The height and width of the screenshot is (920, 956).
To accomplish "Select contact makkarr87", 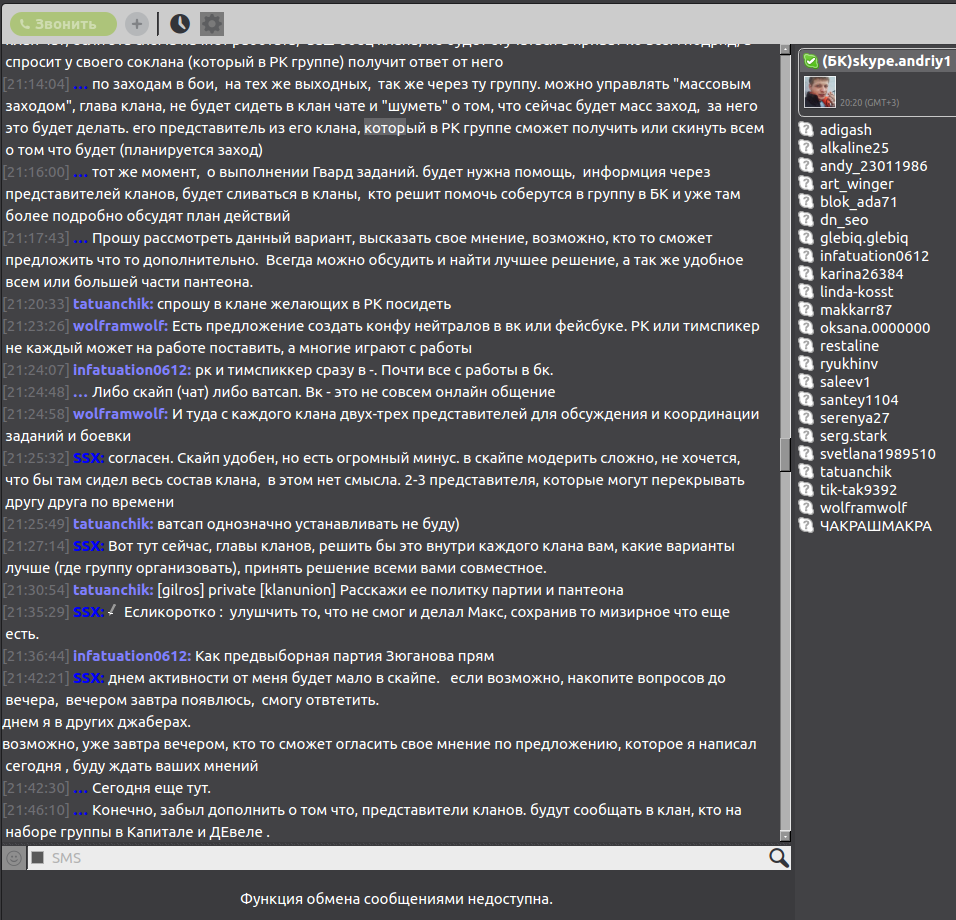I will (x=855, y=310).
